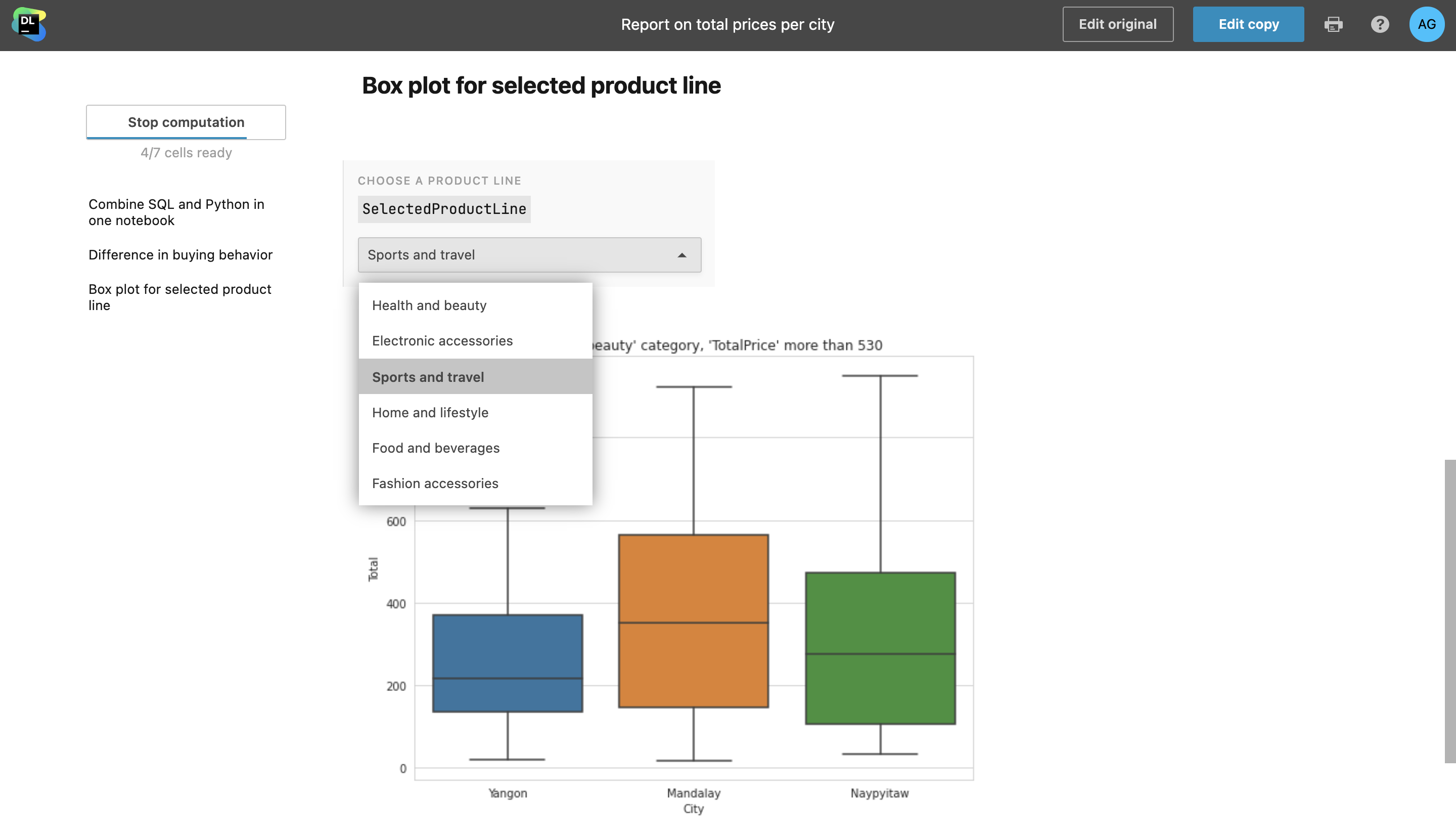Select Fashion accessories option
1456x828 pixels.
[x=435, y=484]
